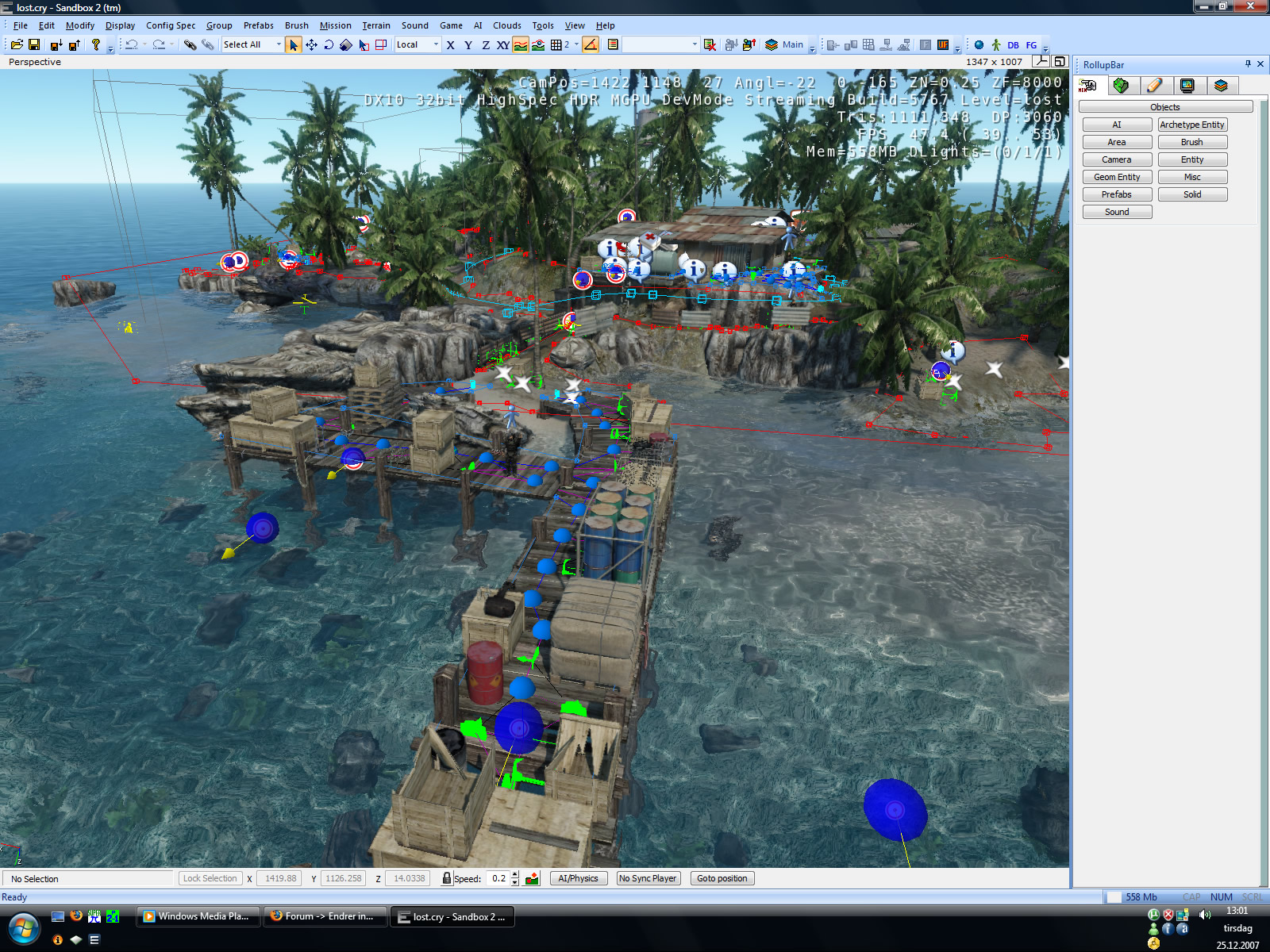Activate the select terrain tool
1270x952 pixels.
364,45
